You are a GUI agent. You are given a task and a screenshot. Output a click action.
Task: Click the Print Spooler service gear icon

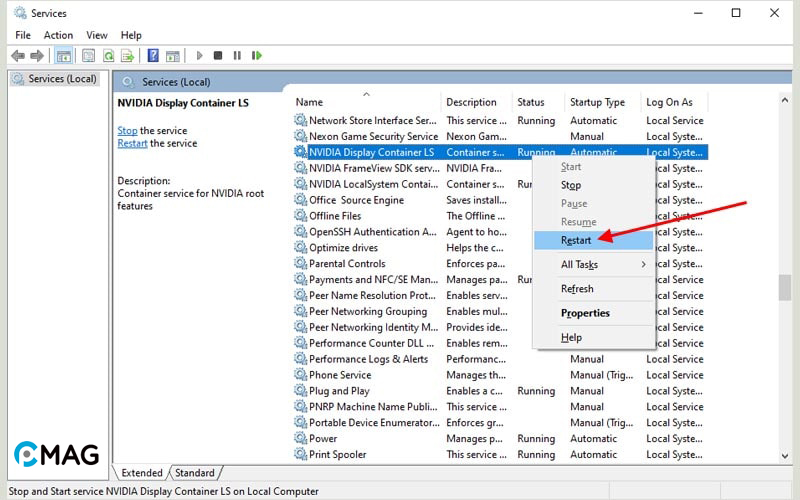click(x=300, y=455)
